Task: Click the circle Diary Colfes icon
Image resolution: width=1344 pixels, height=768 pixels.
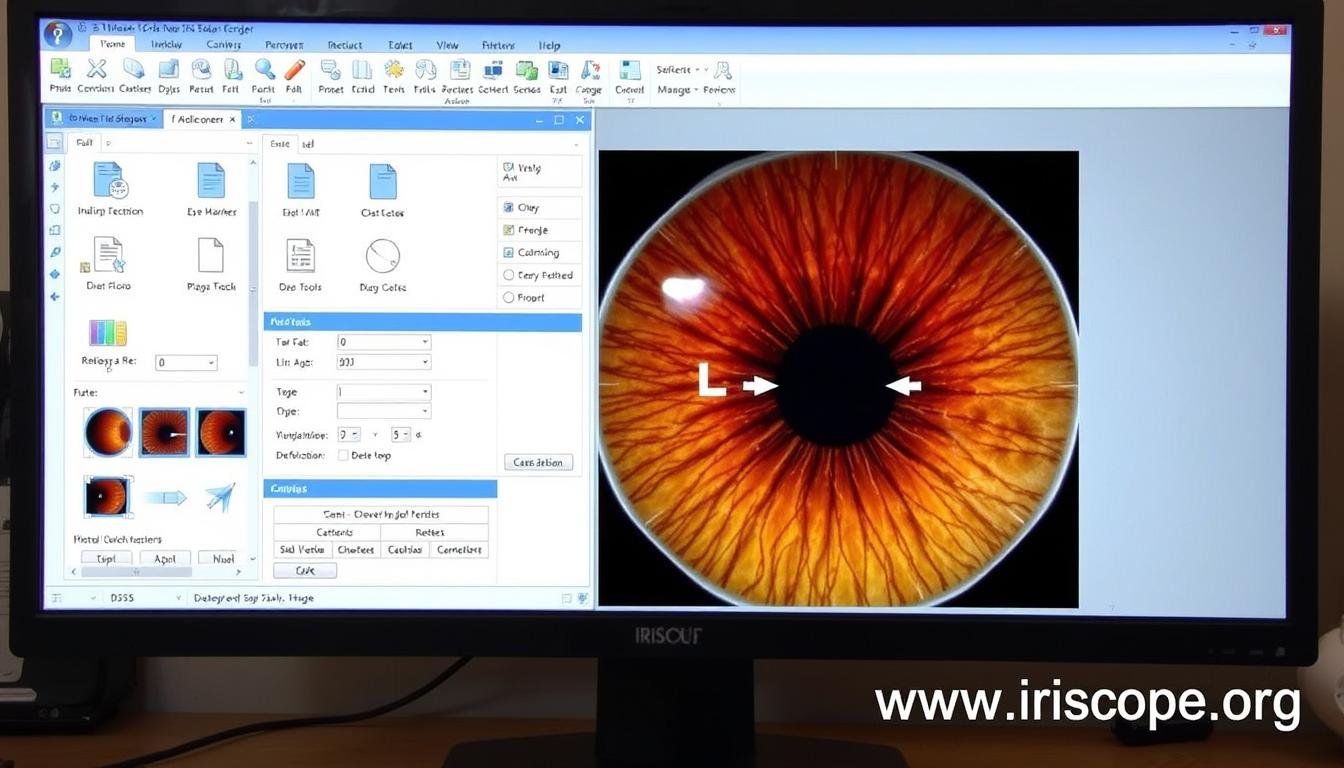Action: click(382, 257)
